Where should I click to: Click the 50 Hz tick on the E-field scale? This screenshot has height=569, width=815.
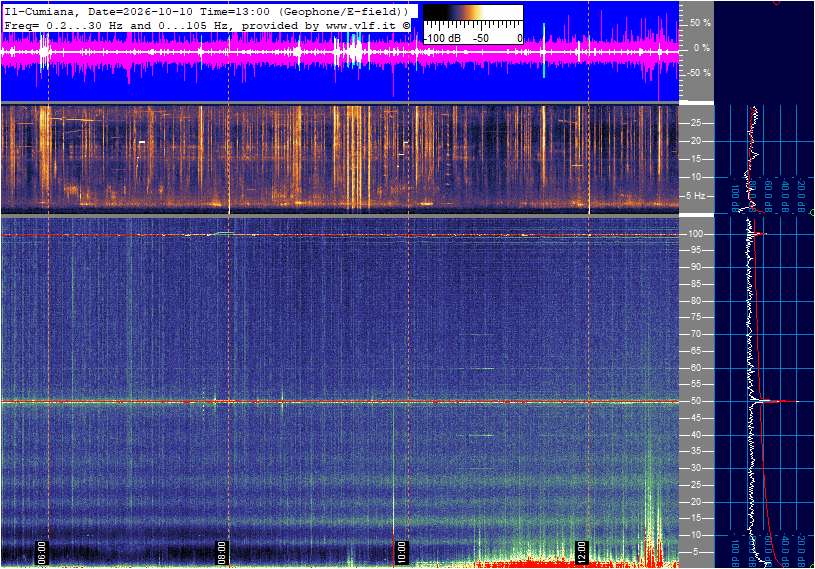695,401
